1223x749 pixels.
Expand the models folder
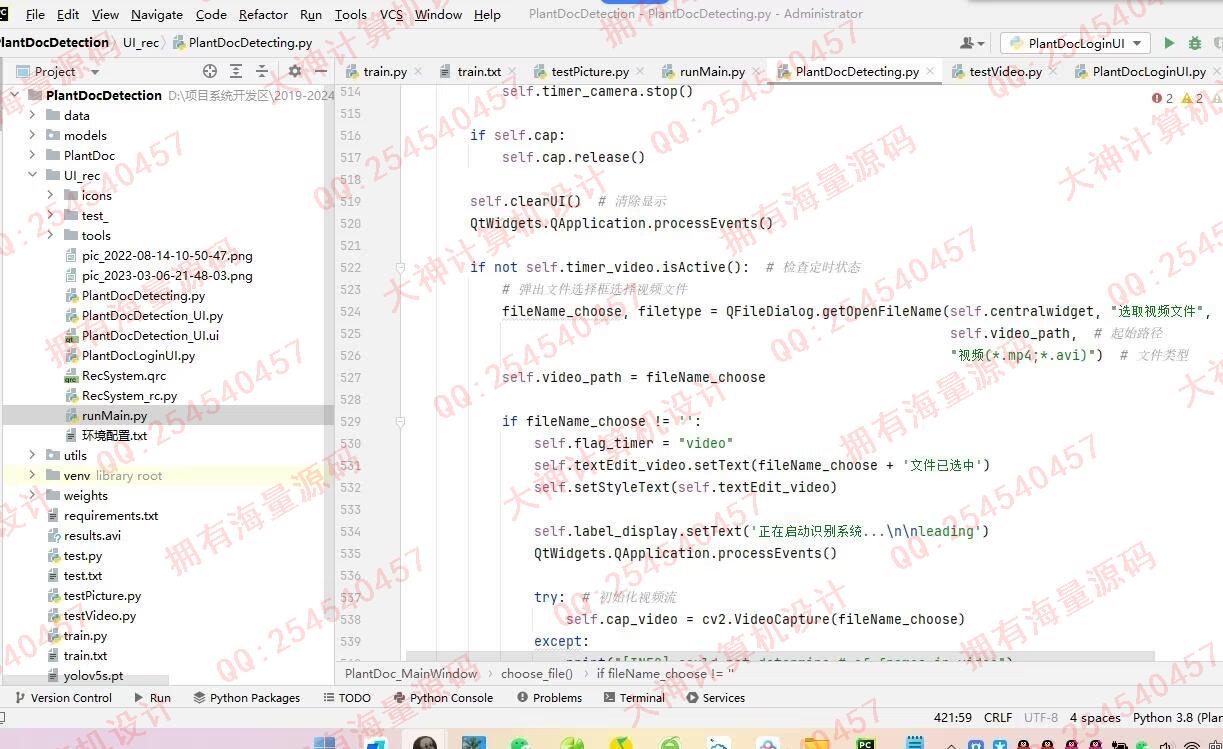coord(32,135)
